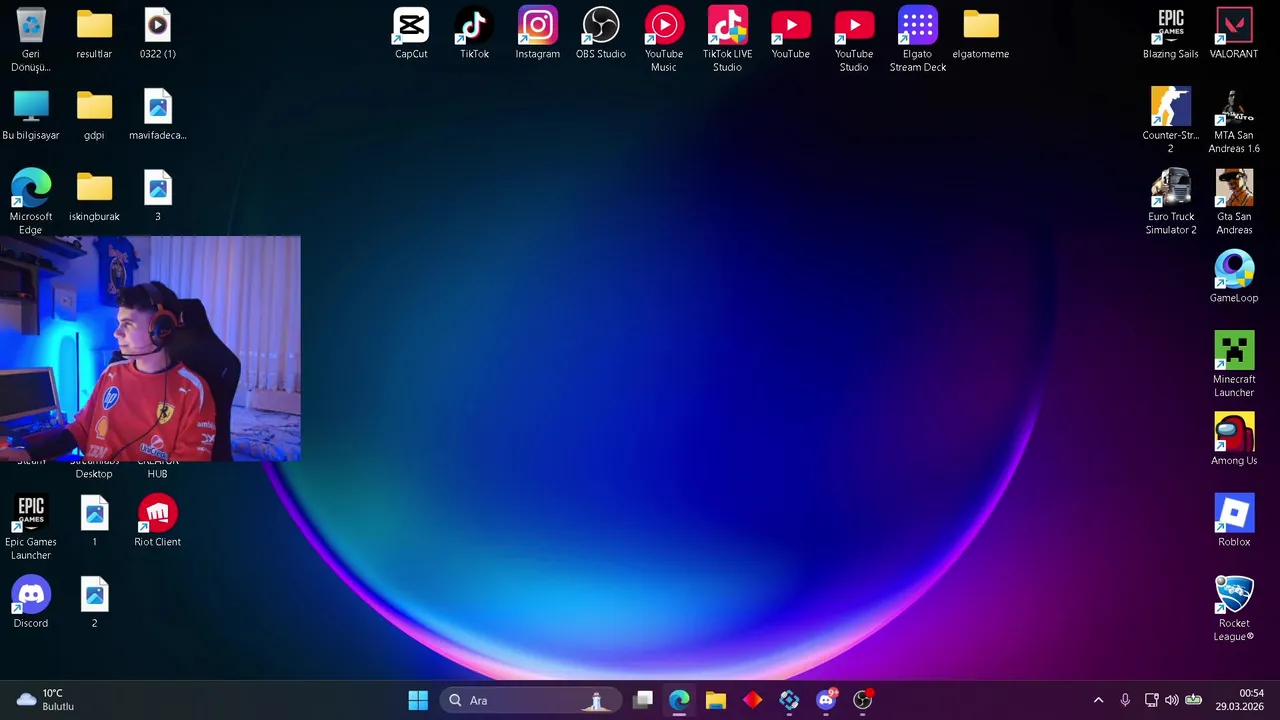Switch to OBS Studio in taskbar
The height and width of the screenshot is (720, 1280).
863,700
